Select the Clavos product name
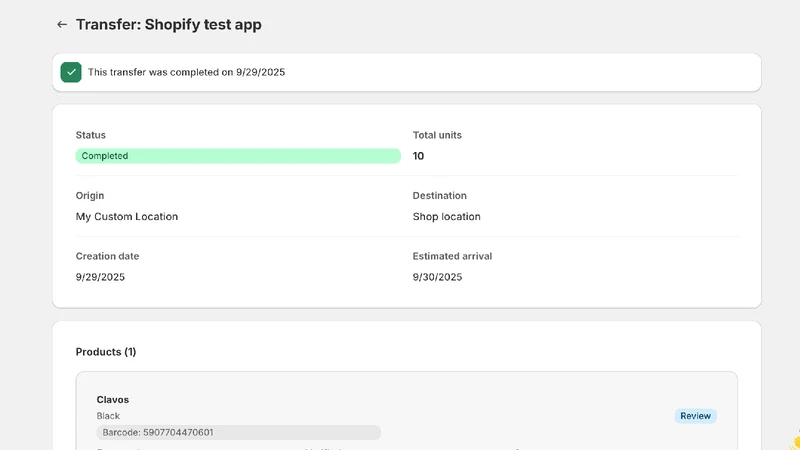Screen dimensions: 800x450 [x=113, y=399]
